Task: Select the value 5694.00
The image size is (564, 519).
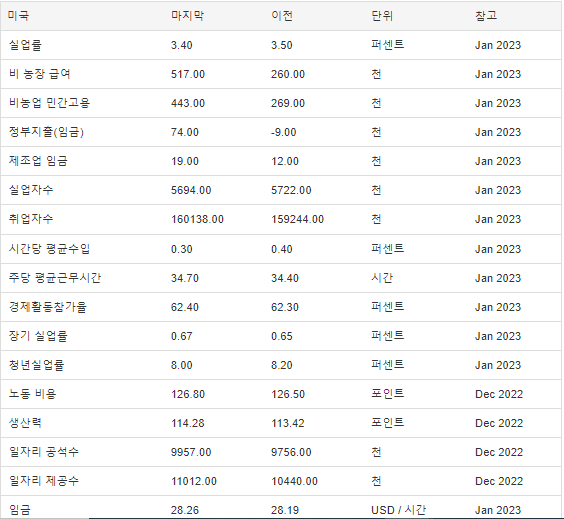Action: (191, 190)
